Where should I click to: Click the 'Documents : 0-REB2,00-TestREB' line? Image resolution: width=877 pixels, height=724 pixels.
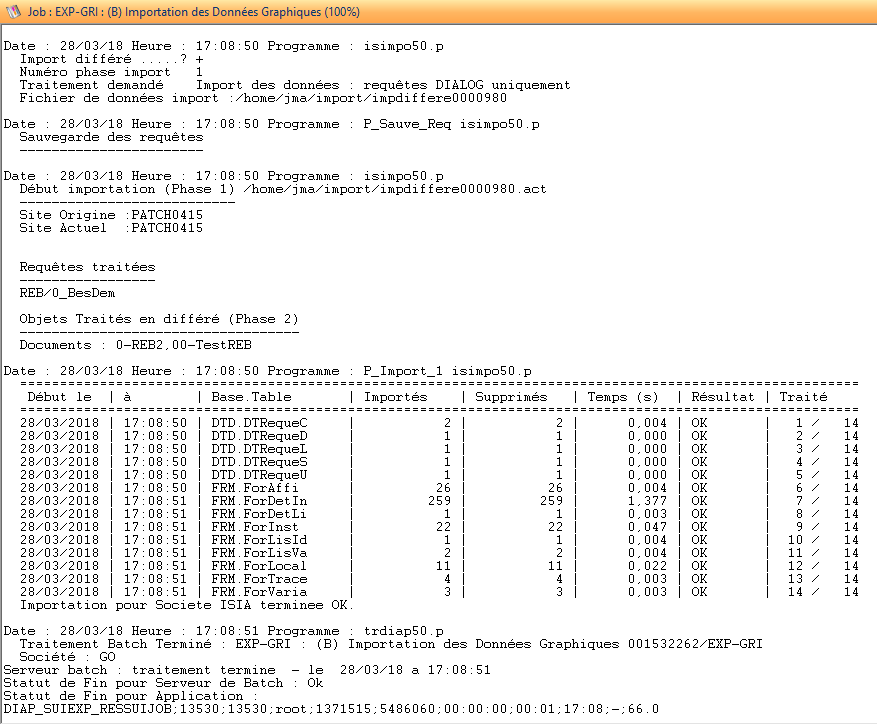(x=135, y=345)
